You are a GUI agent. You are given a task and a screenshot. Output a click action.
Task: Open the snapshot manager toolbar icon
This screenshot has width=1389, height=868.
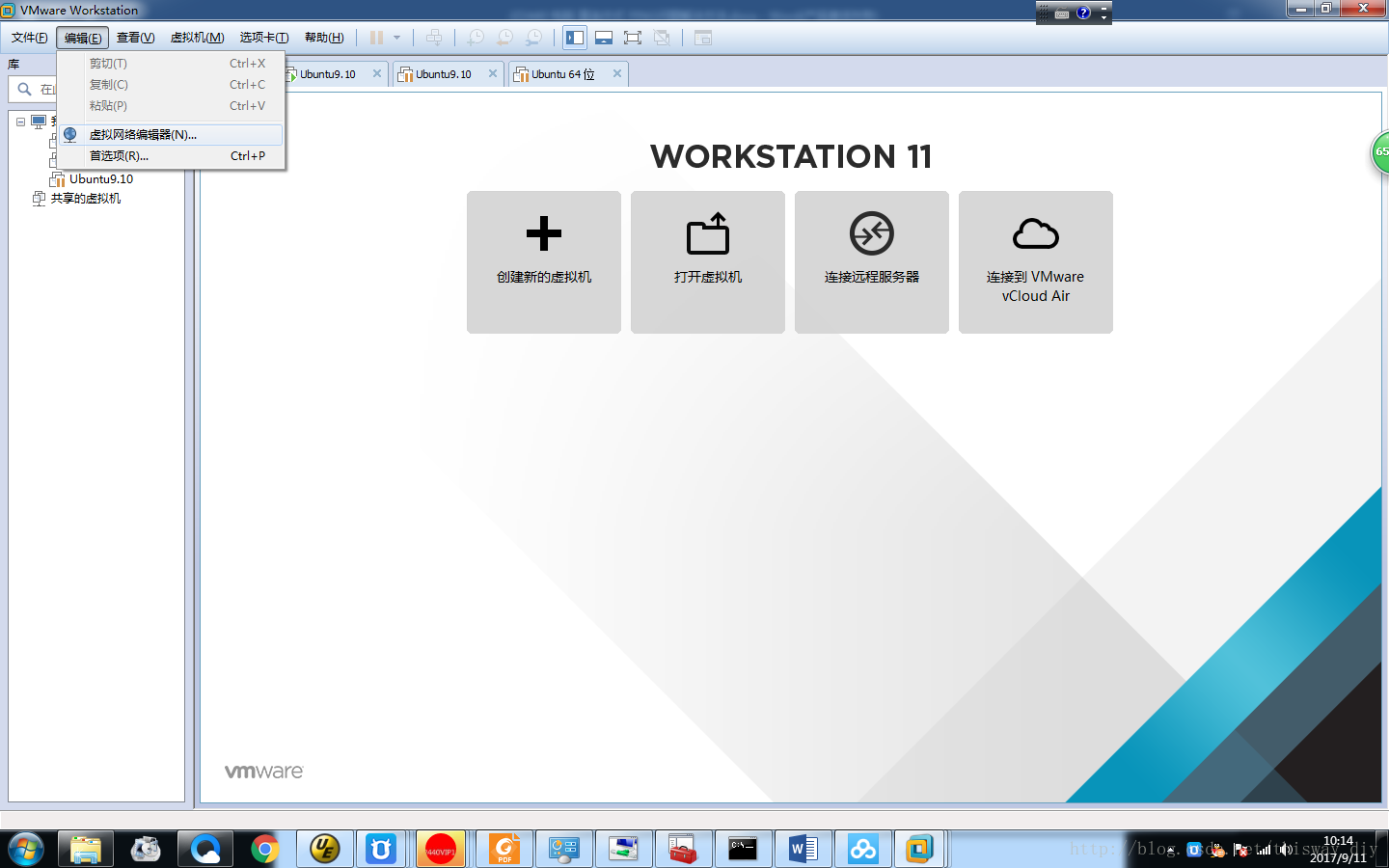[533, 38]
